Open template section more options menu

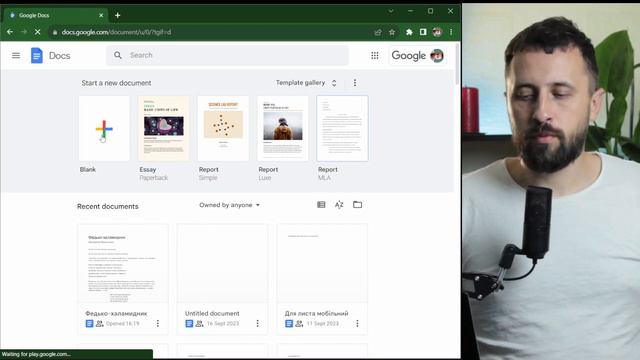coord(355,83)
